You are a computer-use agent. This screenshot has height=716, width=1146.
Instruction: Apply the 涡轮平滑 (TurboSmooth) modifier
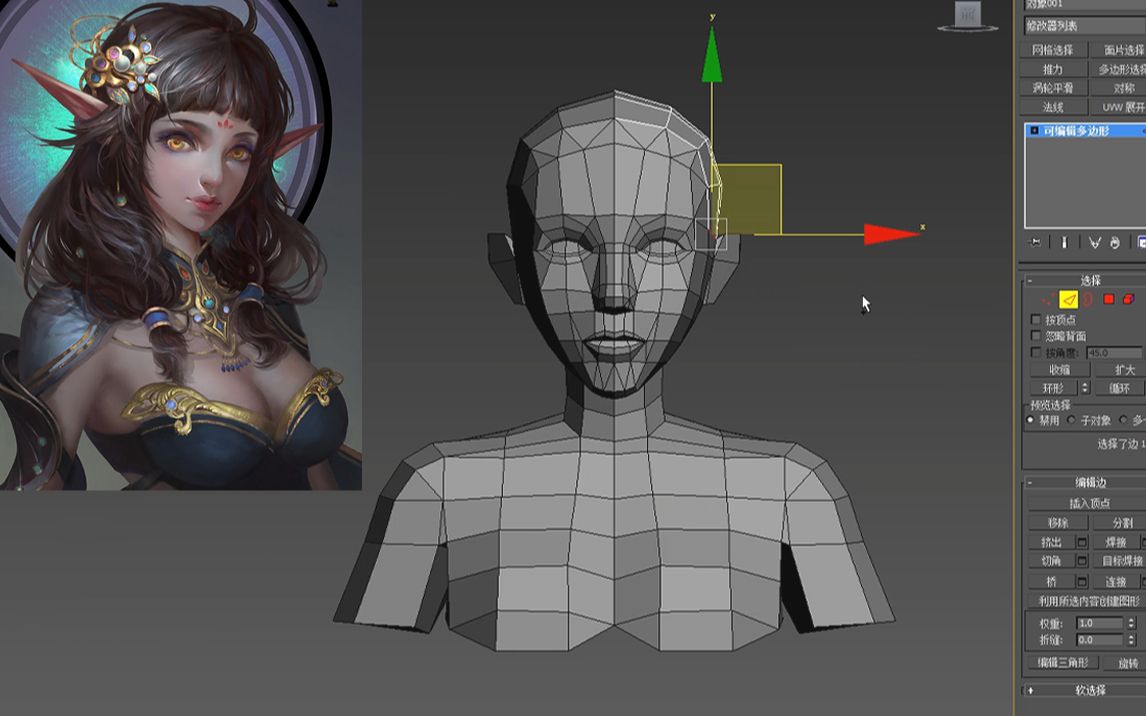[x=1053, y=87]
